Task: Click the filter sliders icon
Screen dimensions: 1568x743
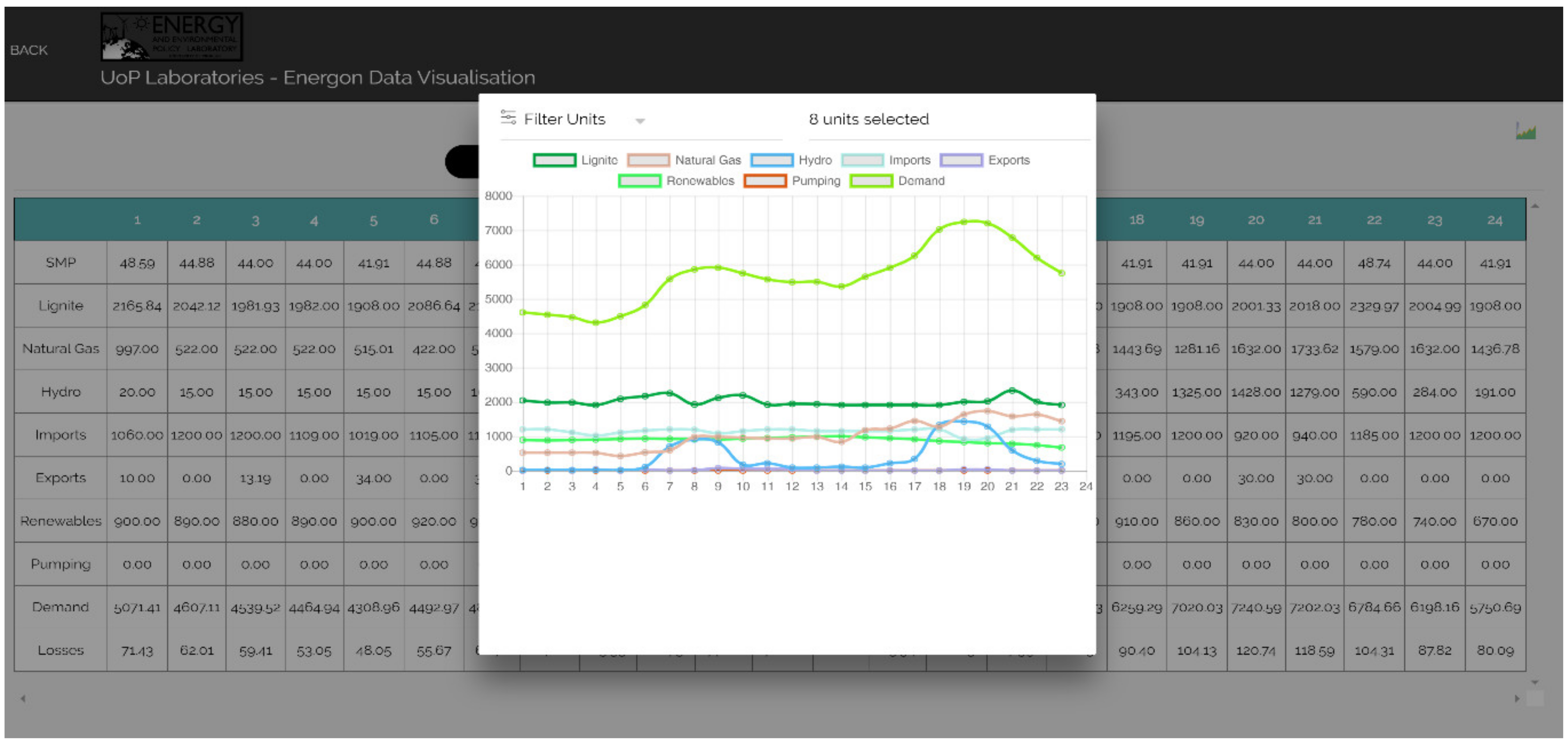Action: pyautogui.click(x=508, y=118)
